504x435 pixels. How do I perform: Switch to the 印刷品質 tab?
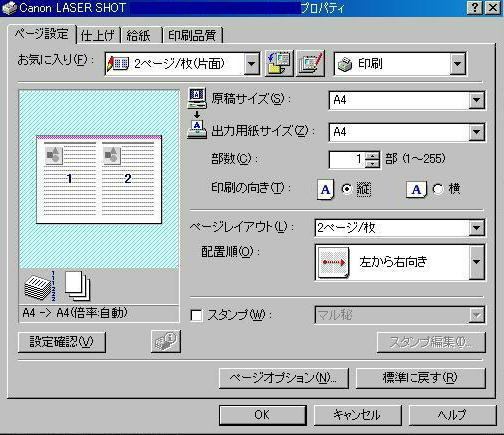tap(192, 35)
